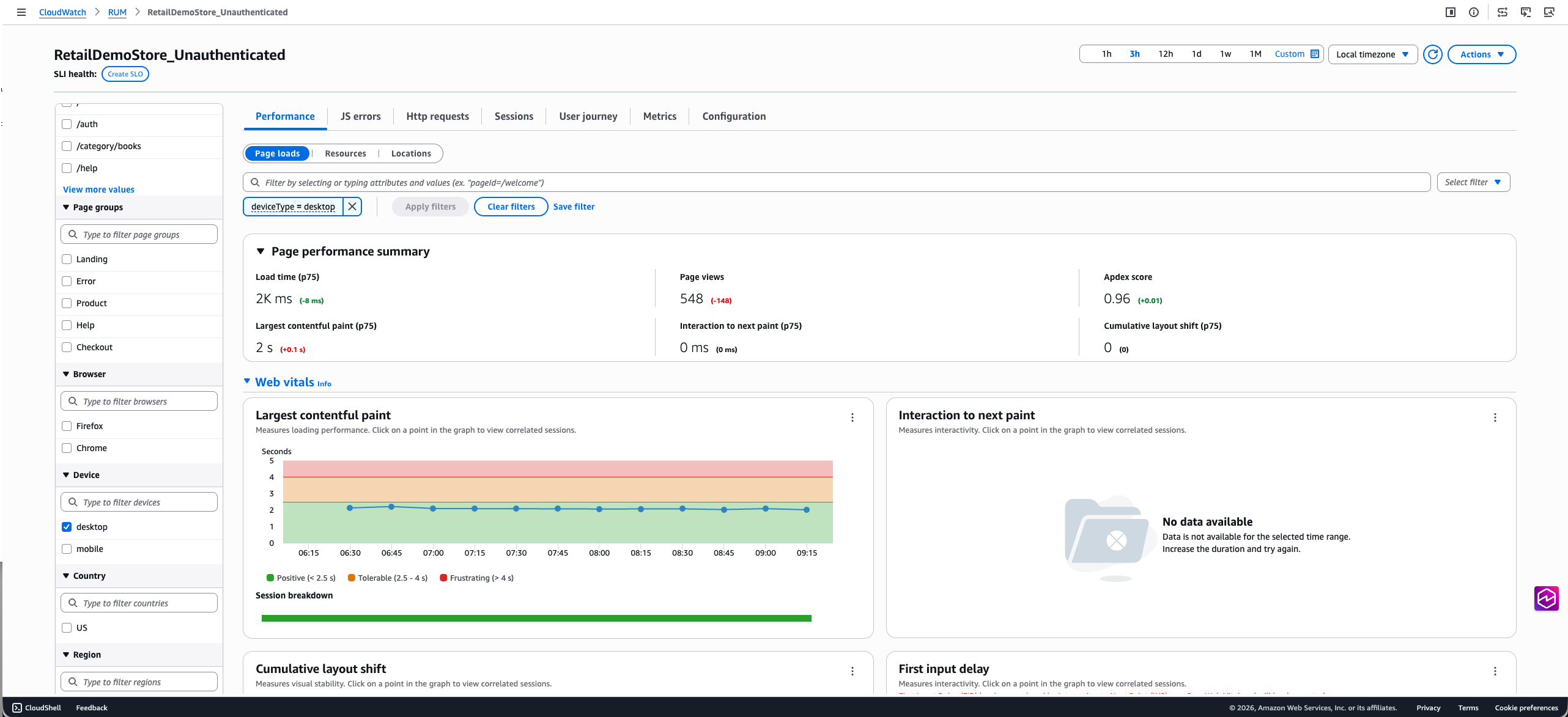
Task: Switch to the Http requests tab
Action: click(437, 116)
